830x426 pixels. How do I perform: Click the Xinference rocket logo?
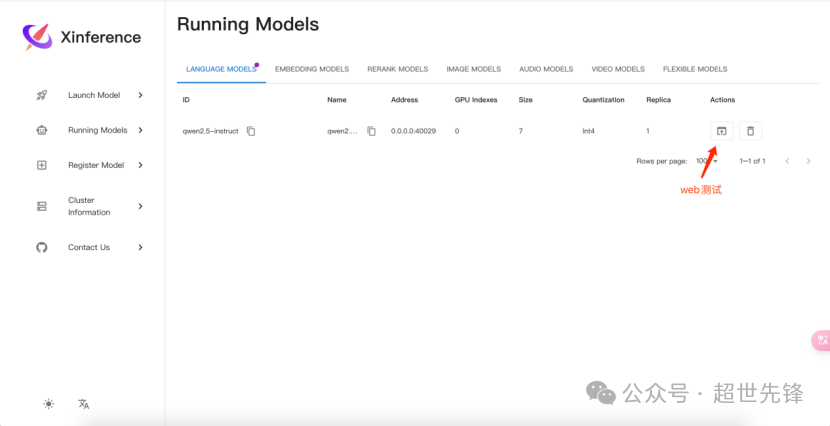37,37
